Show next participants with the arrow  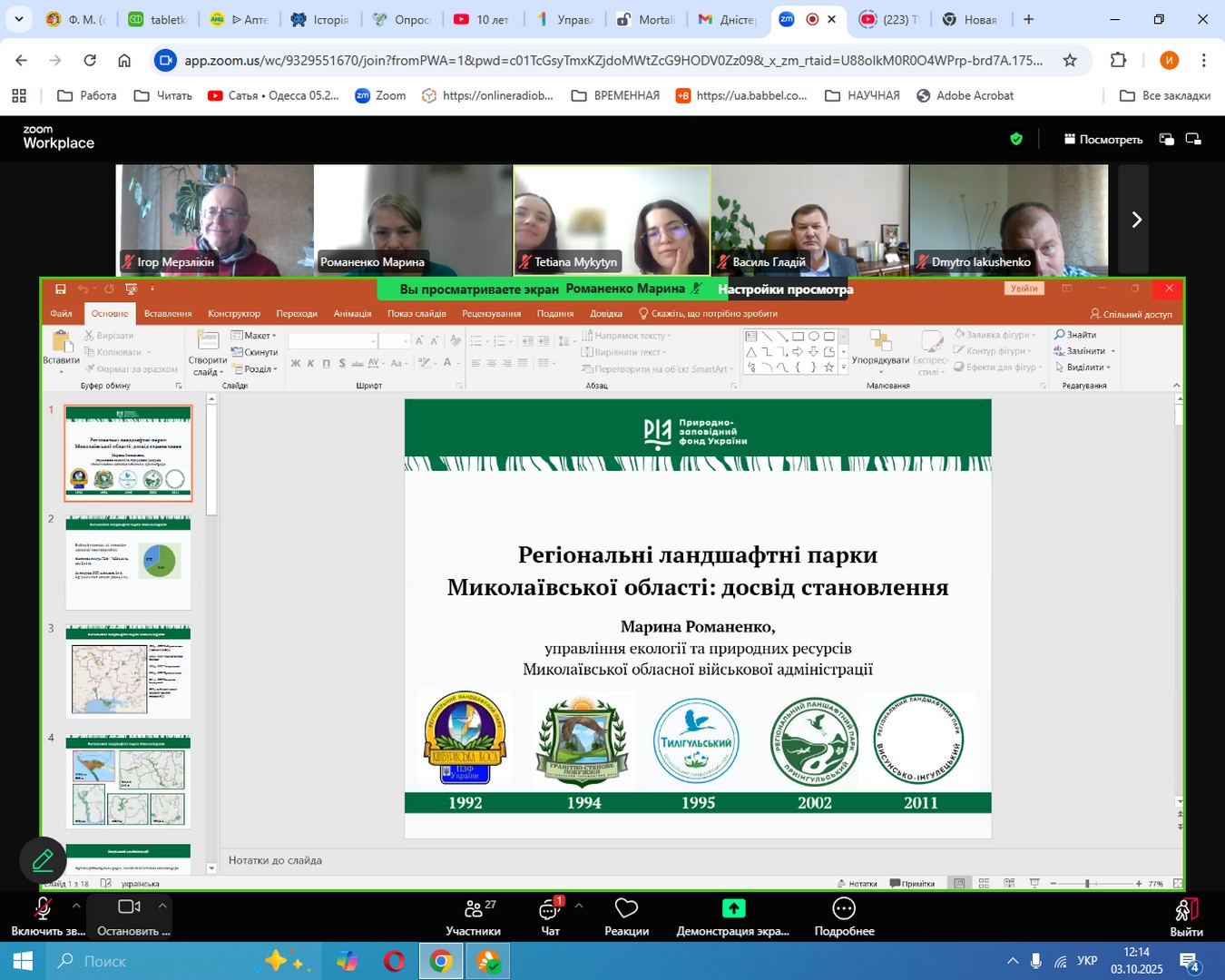pyautogui.click(x=1136, y=220)
